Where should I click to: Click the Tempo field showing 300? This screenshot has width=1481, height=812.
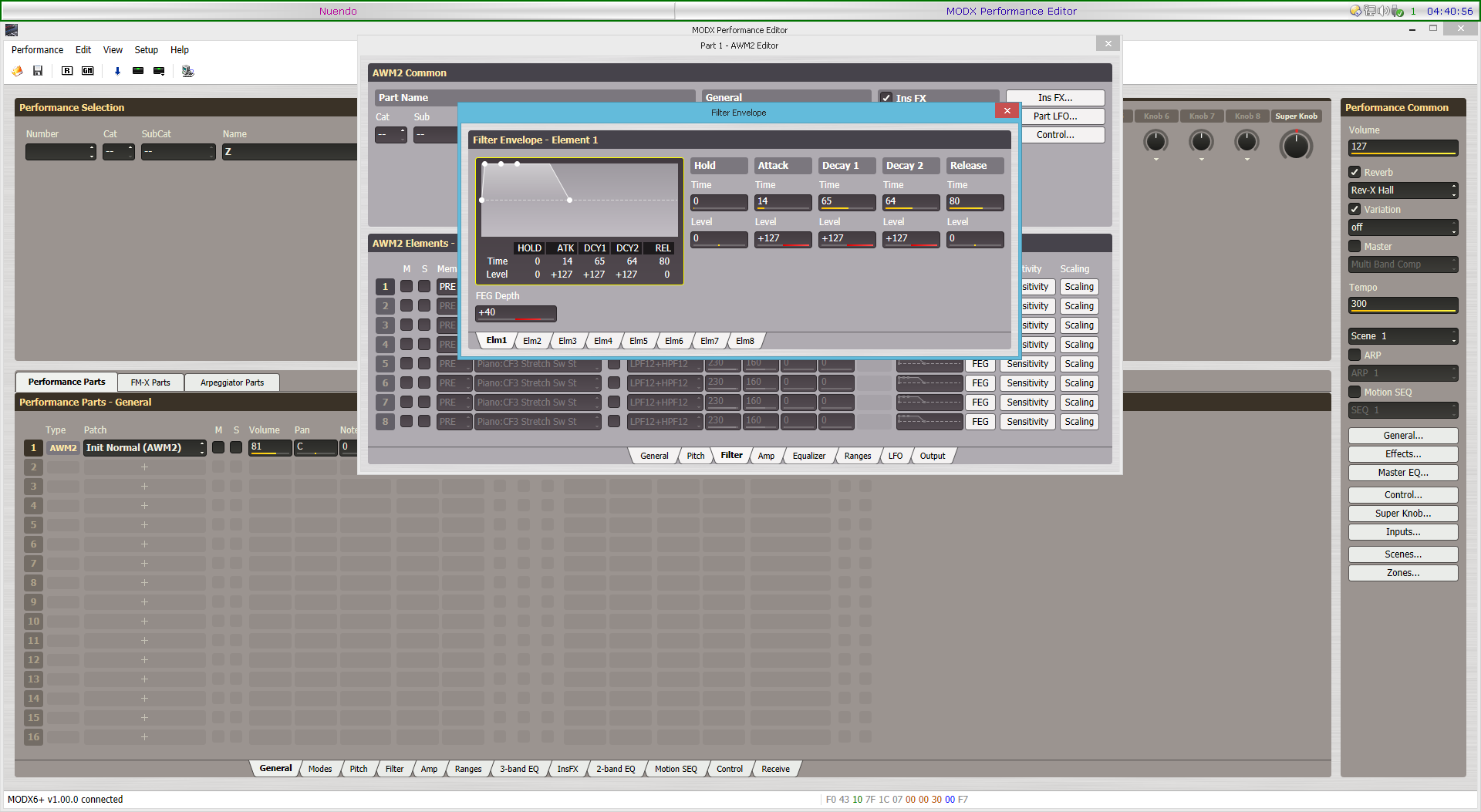click(1403, 305)
